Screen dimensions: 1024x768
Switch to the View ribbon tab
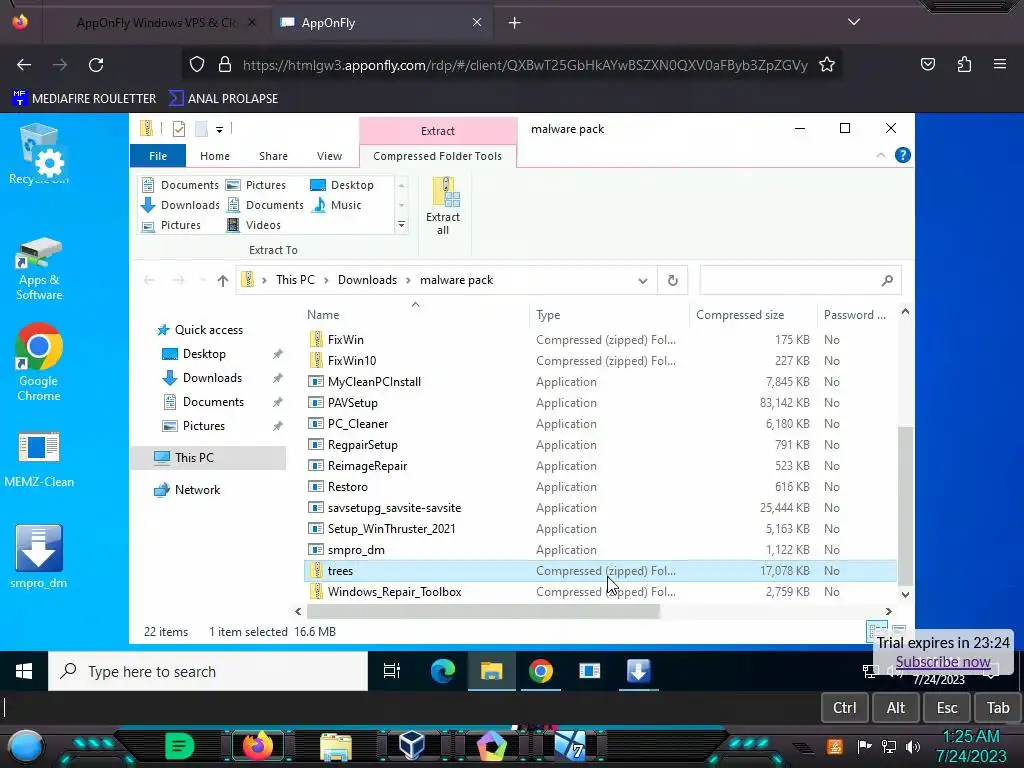329,156
